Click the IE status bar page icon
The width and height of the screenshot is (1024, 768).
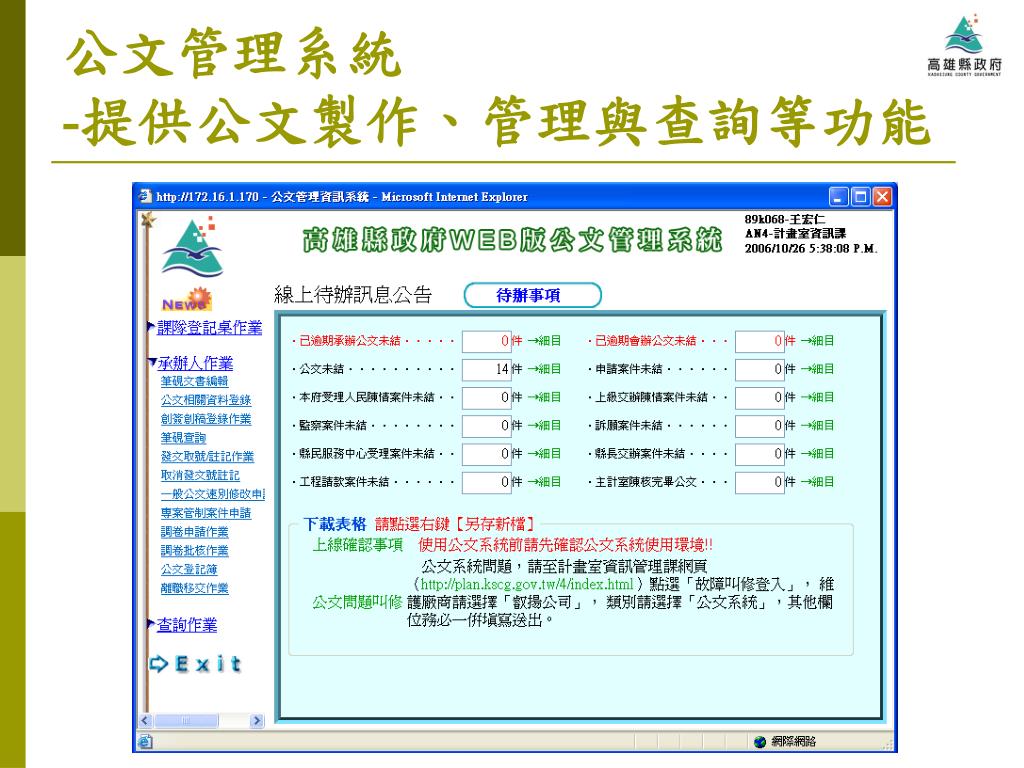pos(145,741)
